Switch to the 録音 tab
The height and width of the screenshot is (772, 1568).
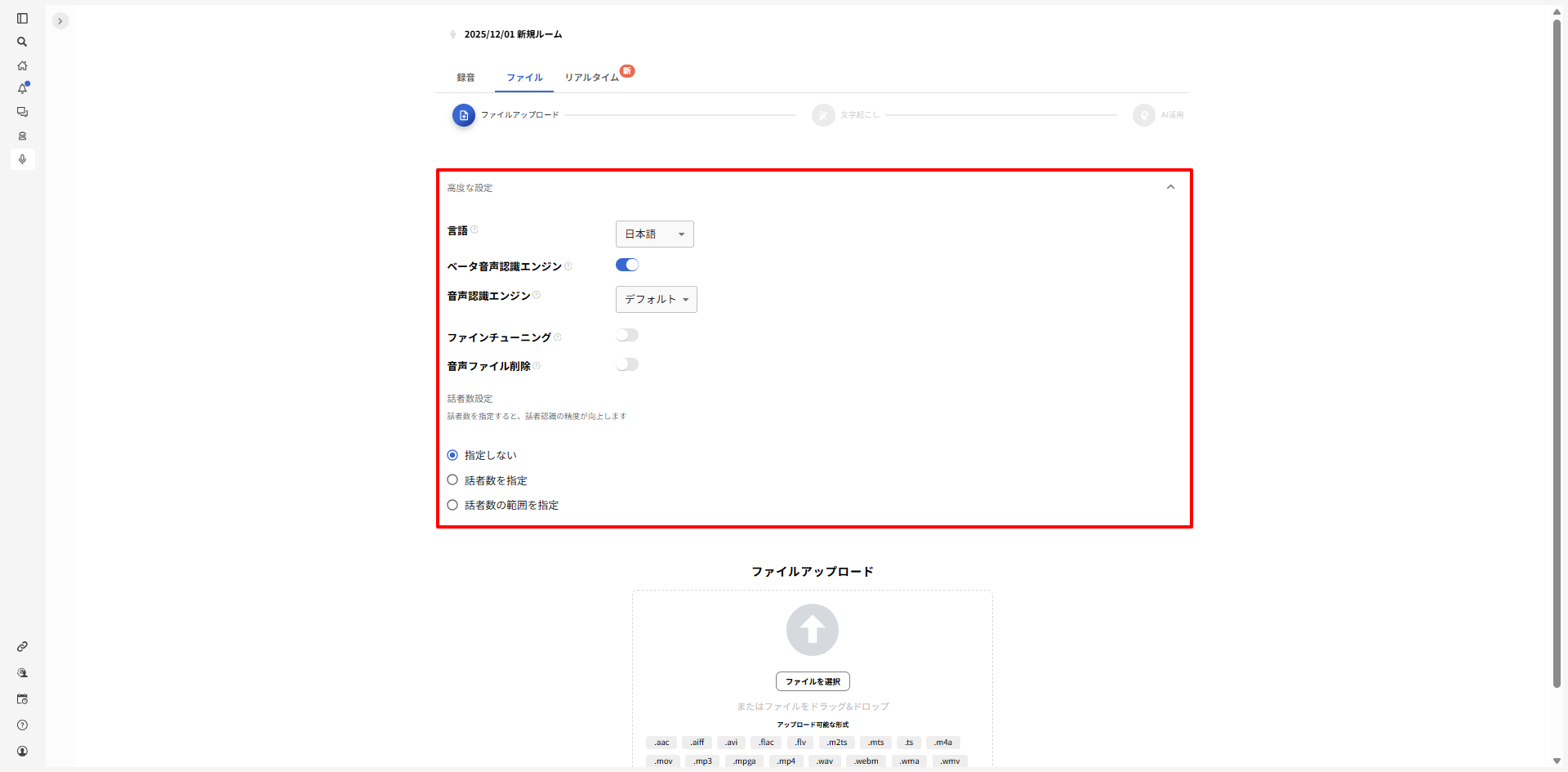[x=465, y=78]
